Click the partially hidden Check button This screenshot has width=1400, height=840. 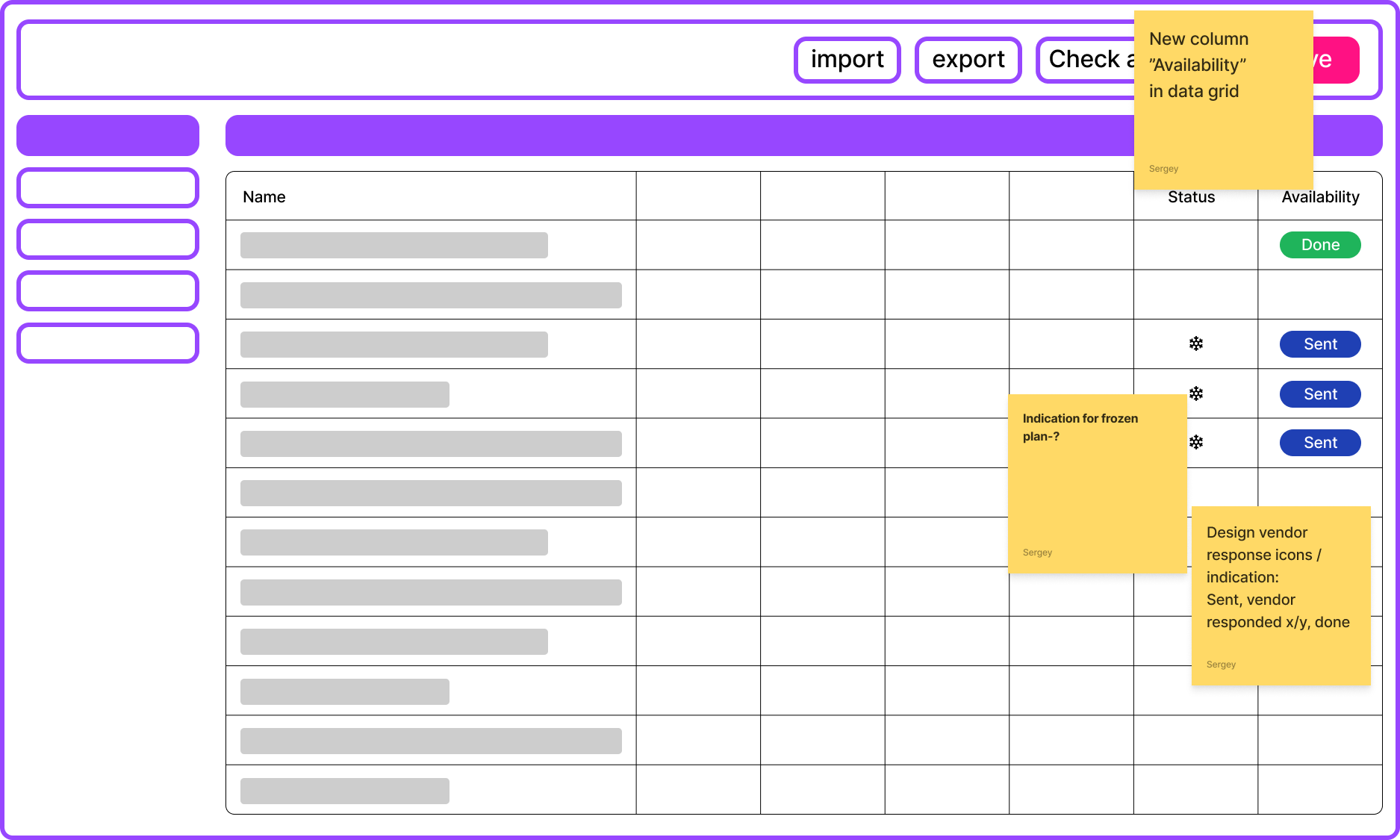pyautogui.click(x=1086, y=60)
